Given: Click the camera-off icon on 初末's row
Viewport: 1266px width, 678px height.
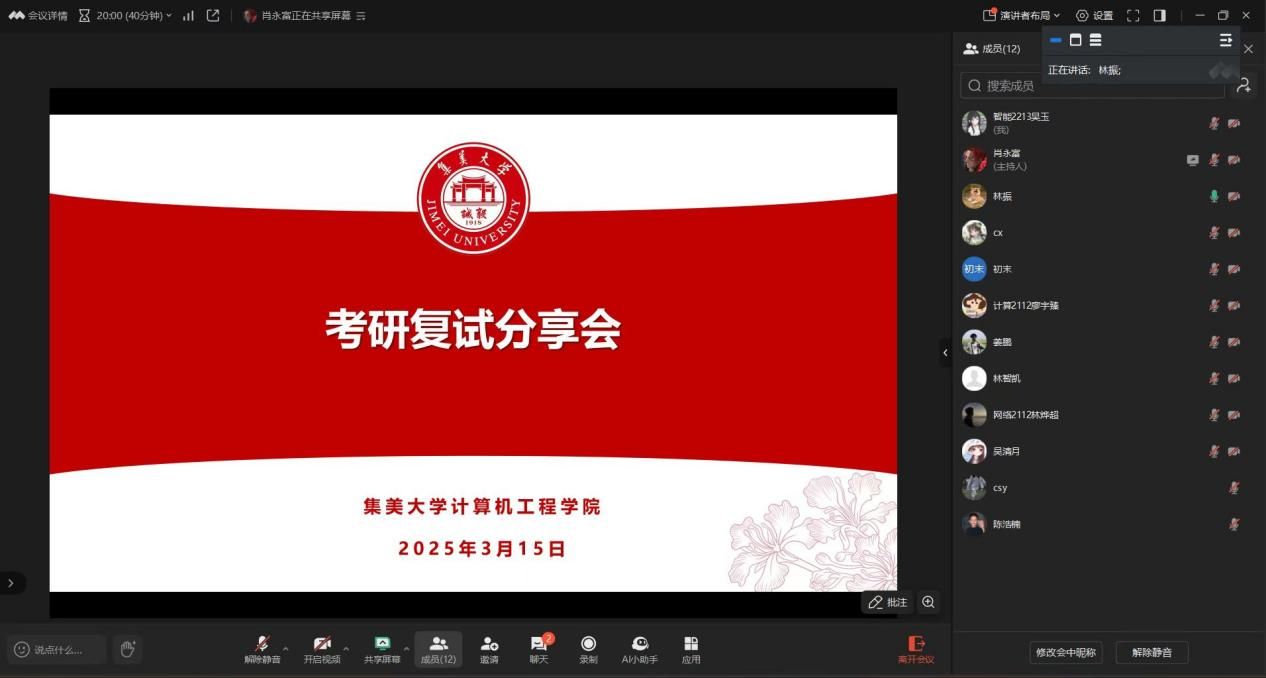Looking at the screenshot, I should 1234,269.
